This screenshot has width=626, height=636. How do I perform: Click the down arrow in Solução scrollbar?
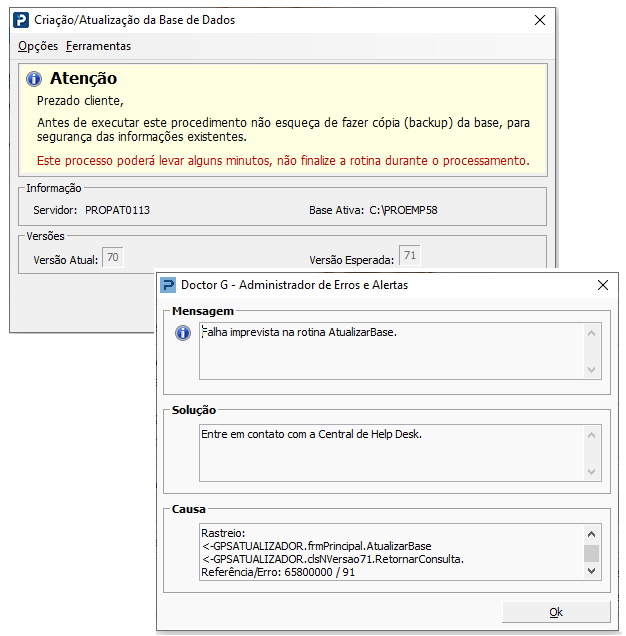592,471
